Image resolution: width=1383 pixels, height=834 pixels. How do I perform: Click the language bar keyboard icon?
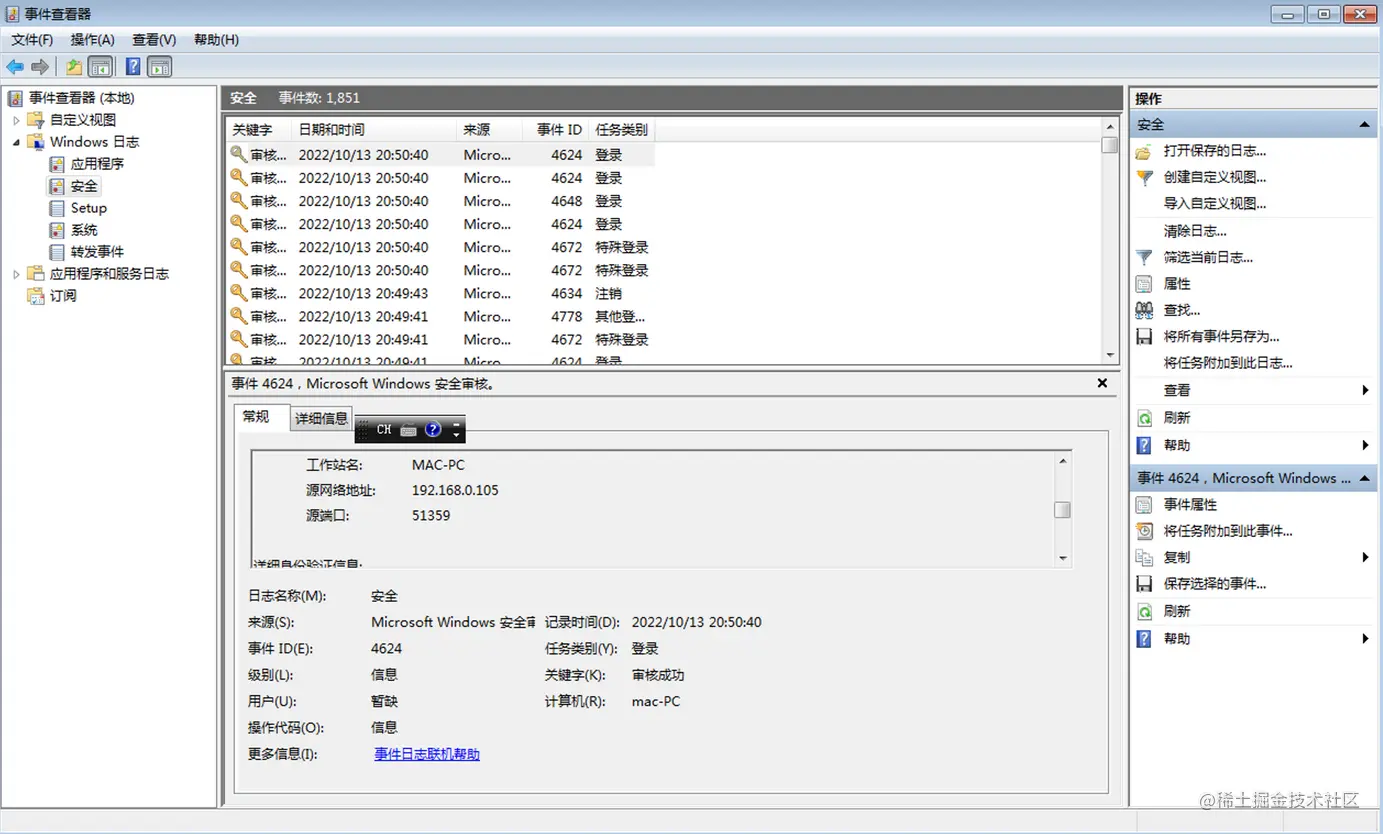coord(408,430)
